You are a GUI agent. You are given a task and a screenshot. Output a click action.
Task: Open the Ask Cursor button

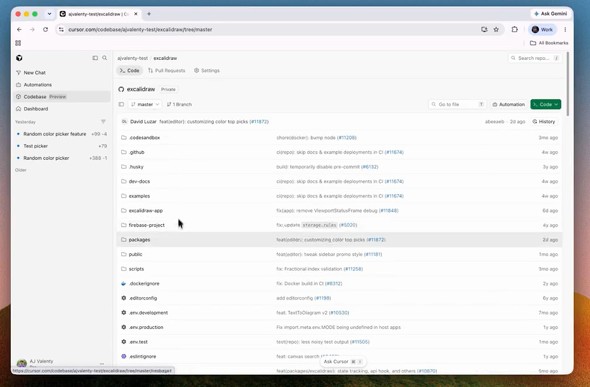point(342,362)
